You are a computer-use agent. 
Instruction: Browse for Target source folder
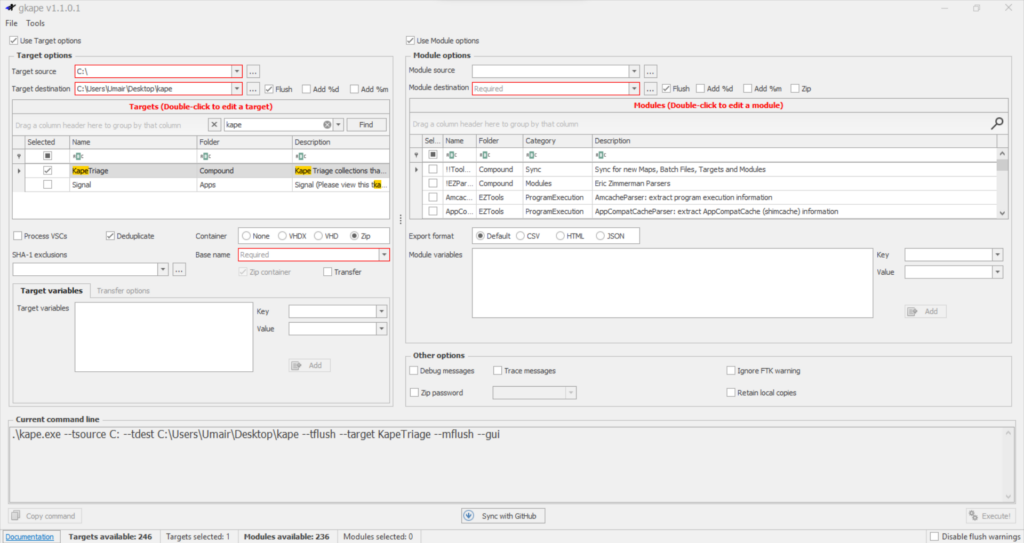(x=253, y=71)
